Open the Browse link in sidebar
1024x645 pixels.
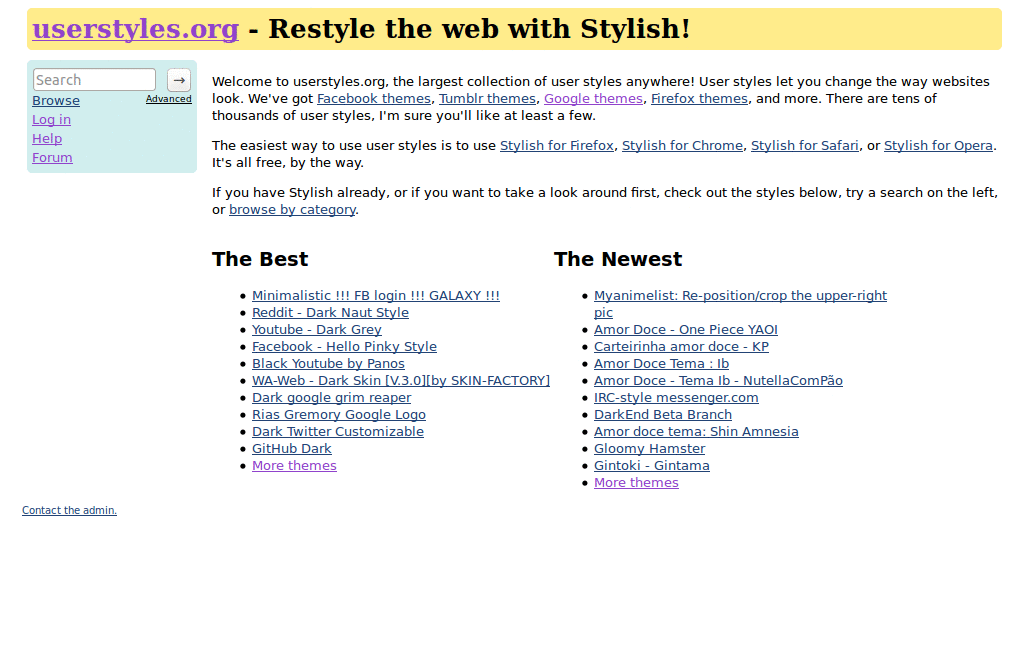pos(56,101)
